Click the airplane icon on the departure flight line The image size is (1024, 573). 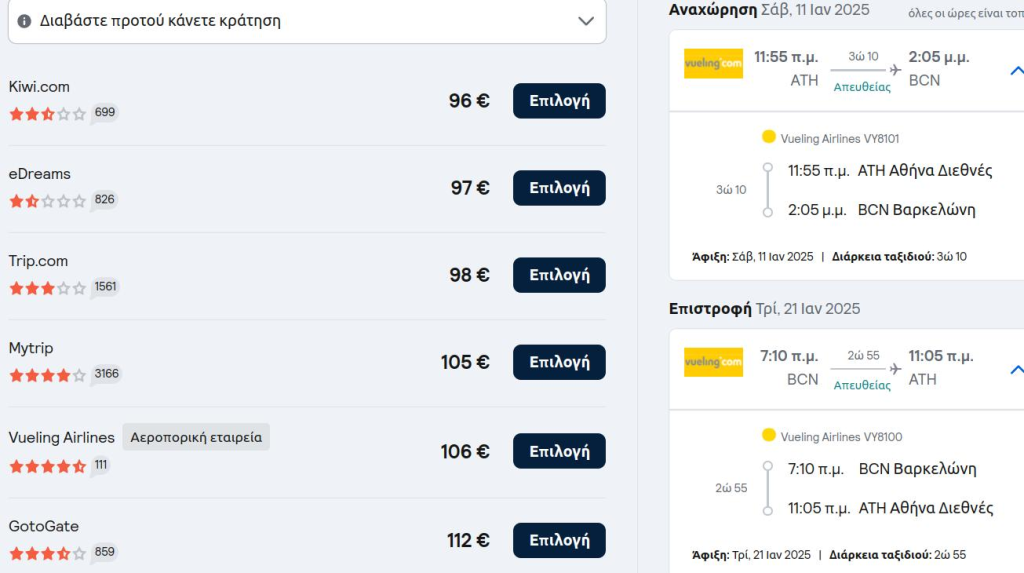coord(895,70)
